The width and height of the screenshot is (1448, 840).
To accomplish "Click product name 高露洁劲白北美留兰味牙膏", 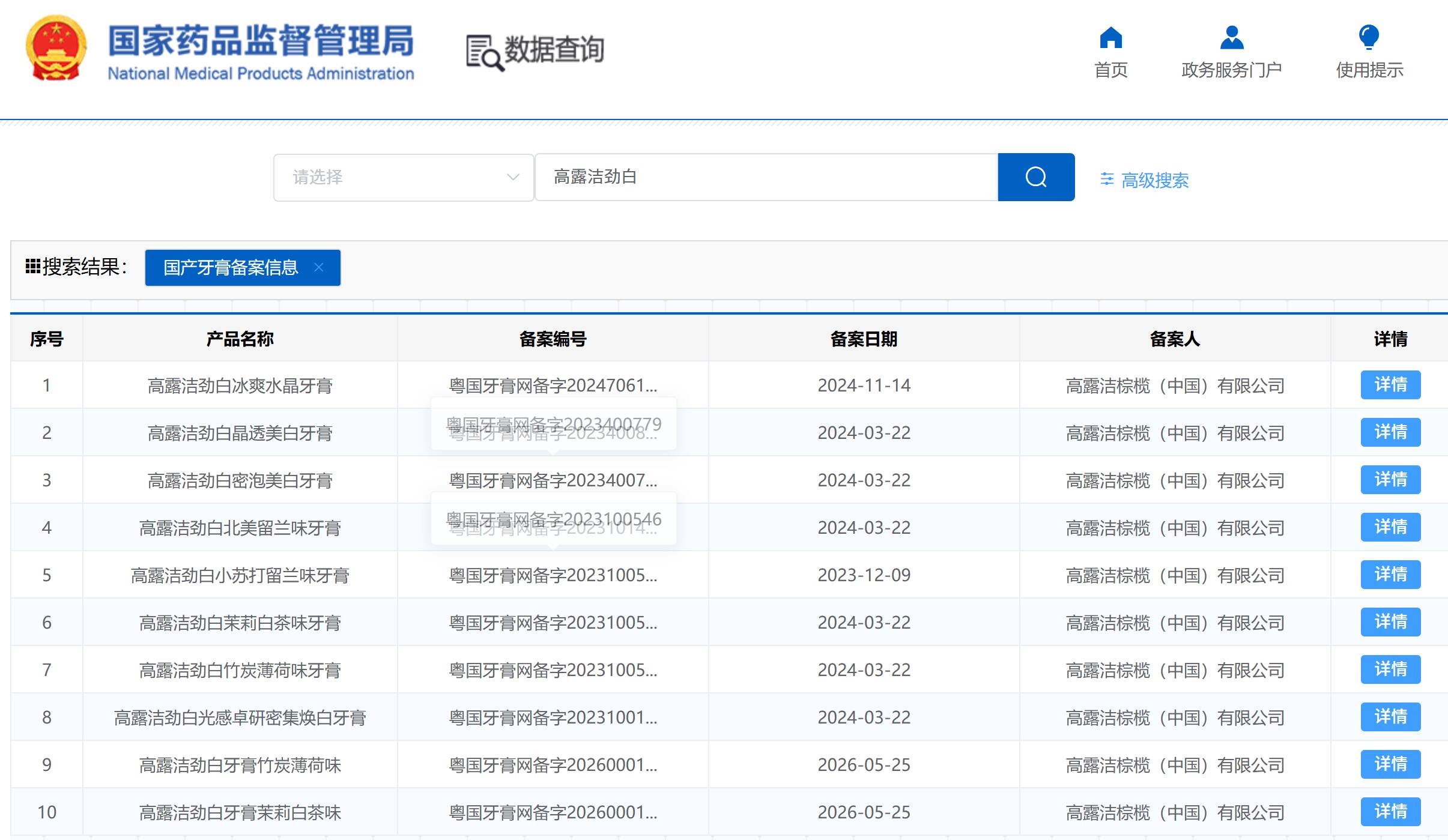I will 240,528.
